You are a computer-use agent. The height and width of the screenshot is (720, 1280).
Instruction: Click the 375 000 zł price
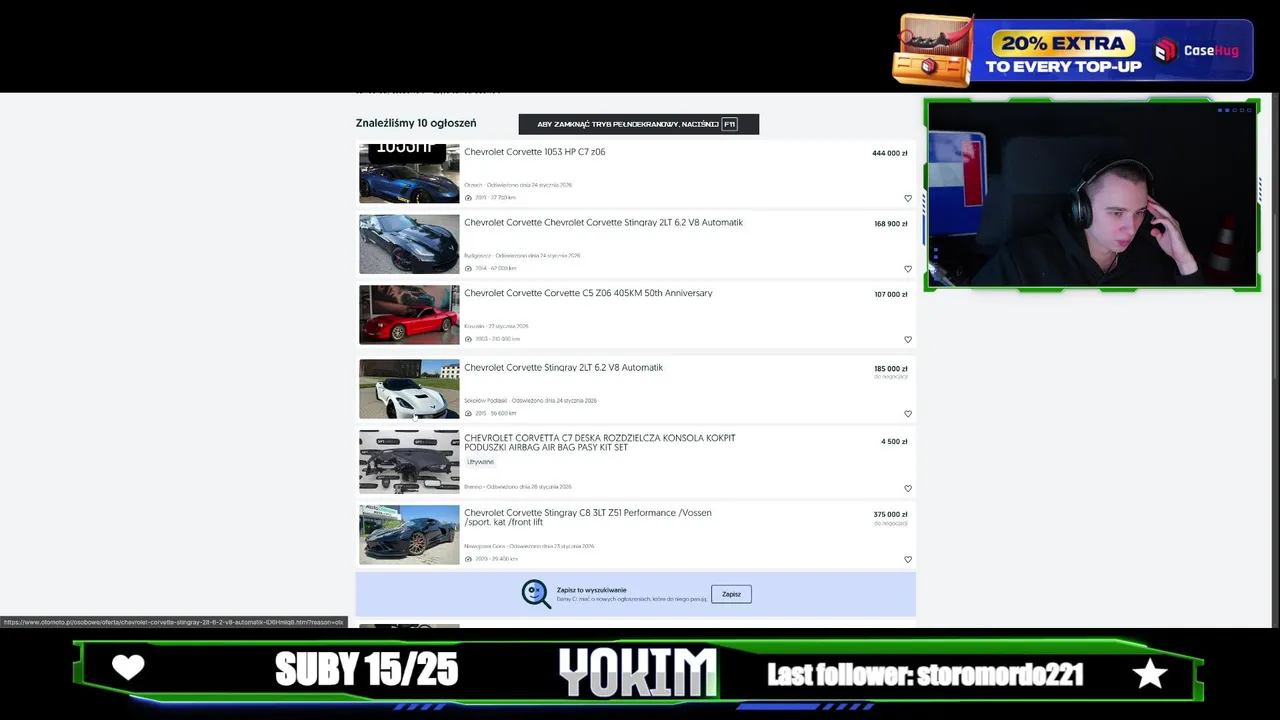890,515
